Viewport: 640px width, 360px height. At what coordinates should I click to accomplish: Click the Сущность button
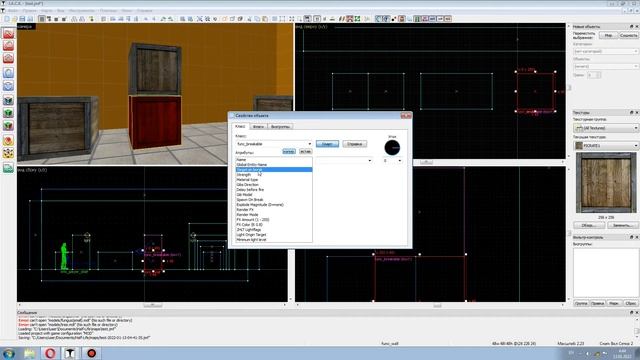[x=628, y=36]
